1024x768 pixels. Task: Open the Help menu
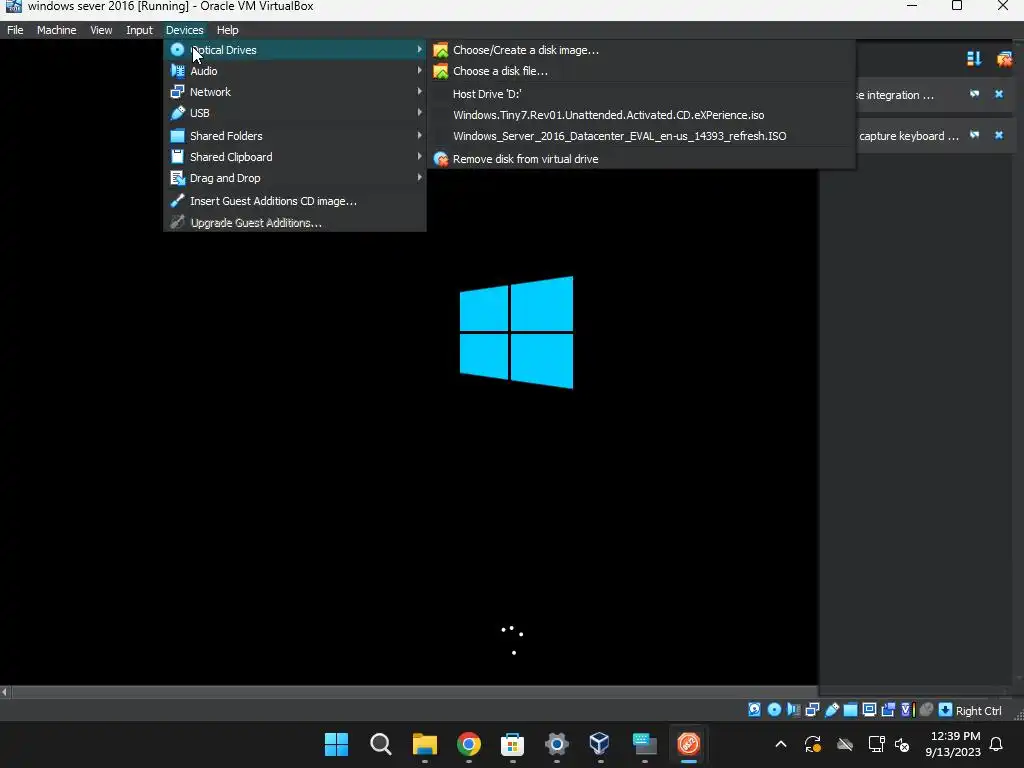pos(227,30)
